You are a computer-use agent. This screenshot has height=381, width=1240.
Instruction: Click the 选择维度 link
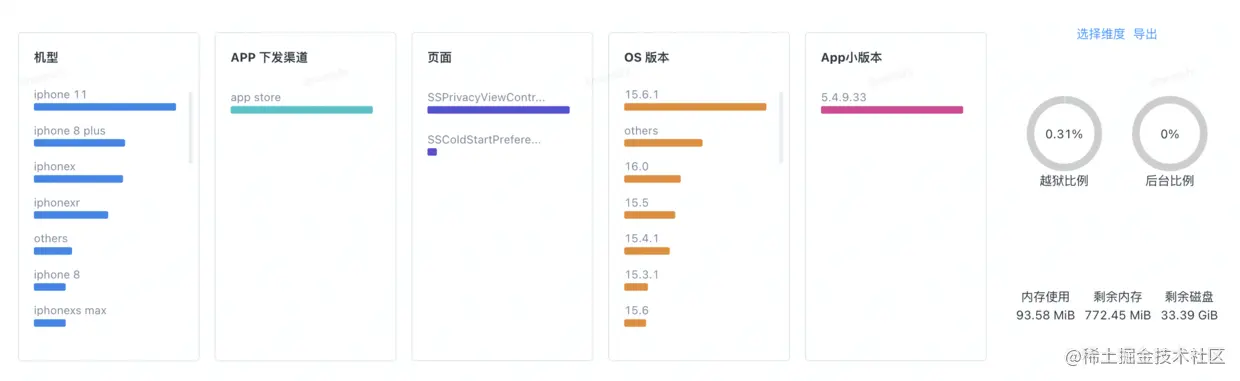[1100, 34]
